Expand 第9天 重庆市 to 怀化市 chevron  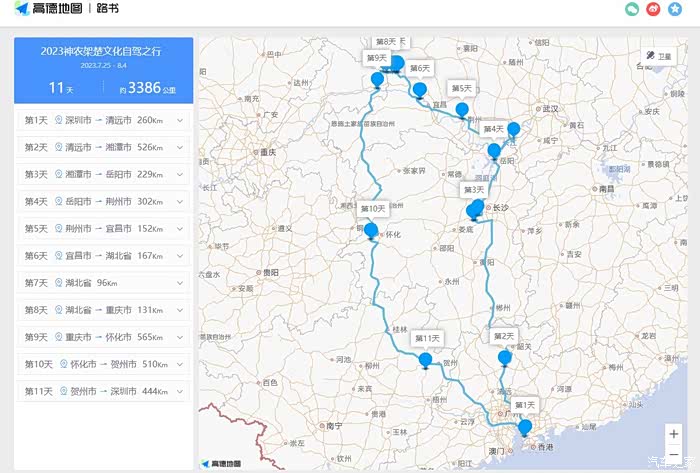[x=180, y=337]
